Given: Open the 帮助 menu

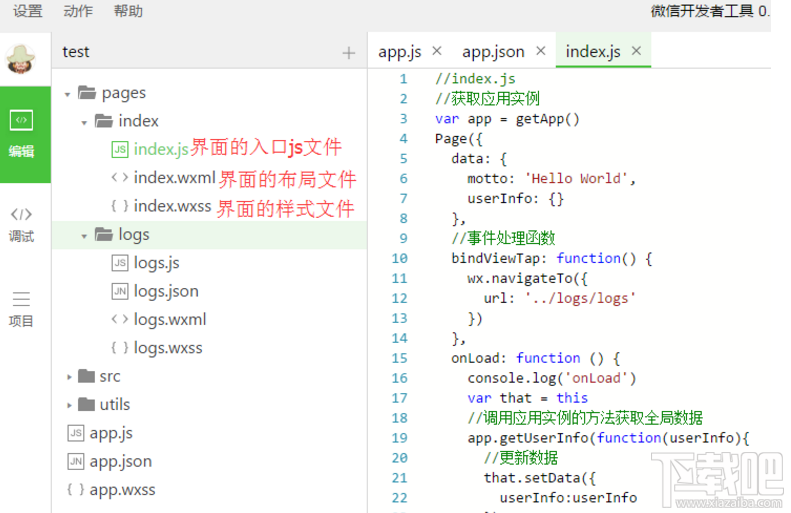Looking at the screenshot, I should coord(128,12).
